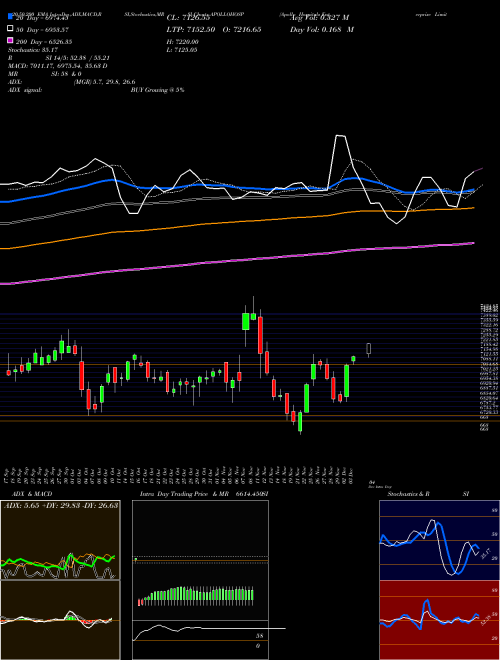The height and width of the screenshot is (660, 500).
Task: Click the Stochastics & RSI panel heading
Action: pyautogui.click(x=428, y=494)
